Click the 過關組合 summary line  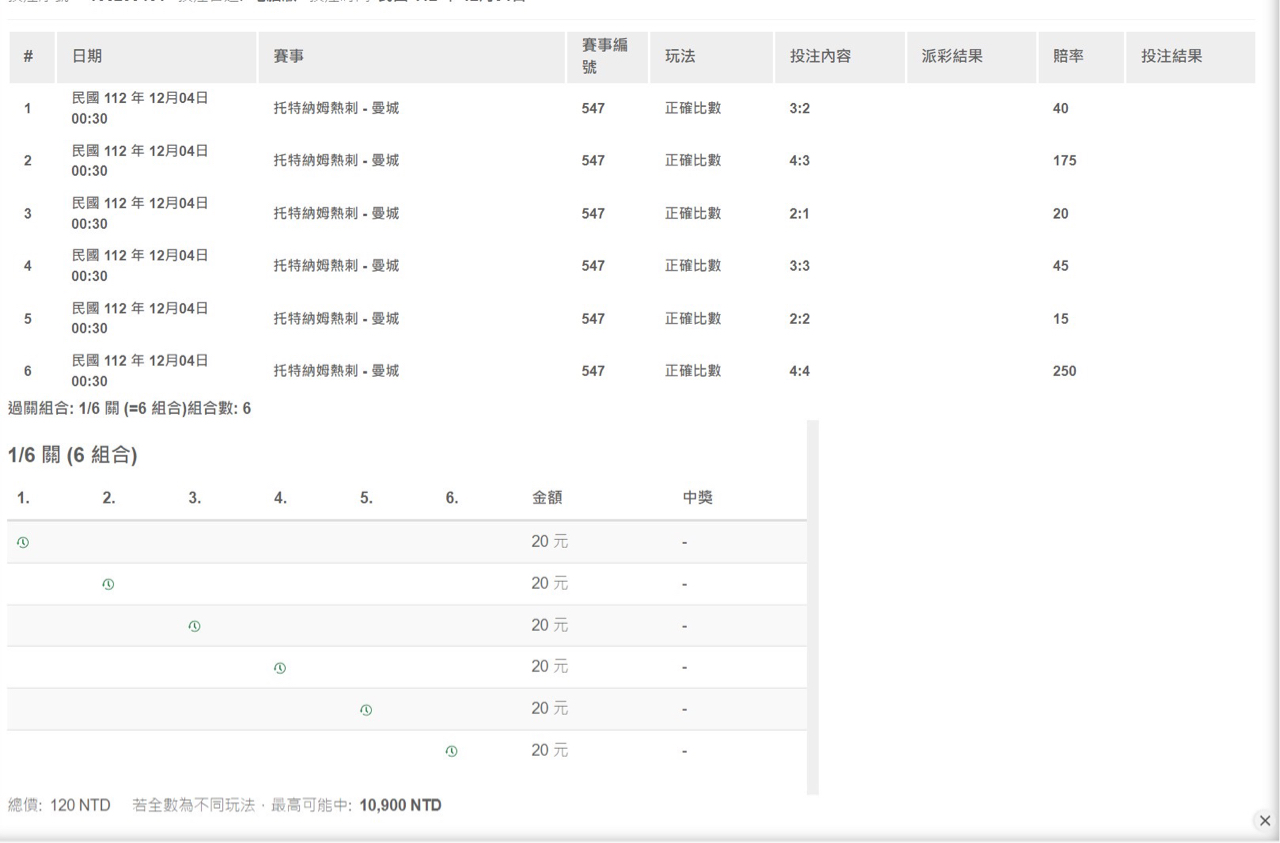(128, 407)
